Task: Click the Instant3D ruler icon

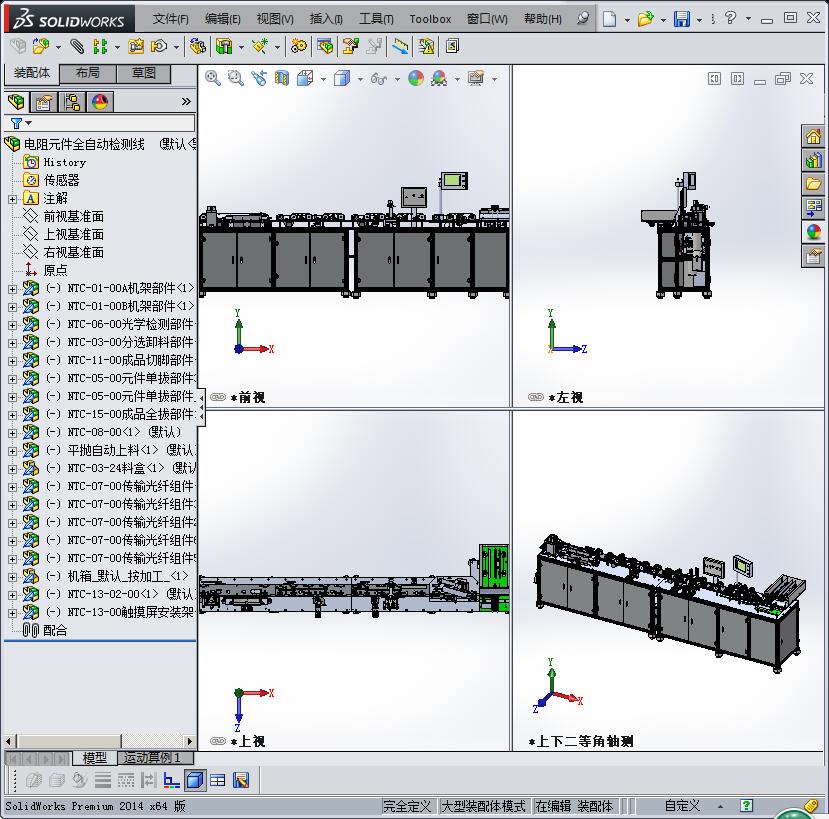Action: (400, 47)
